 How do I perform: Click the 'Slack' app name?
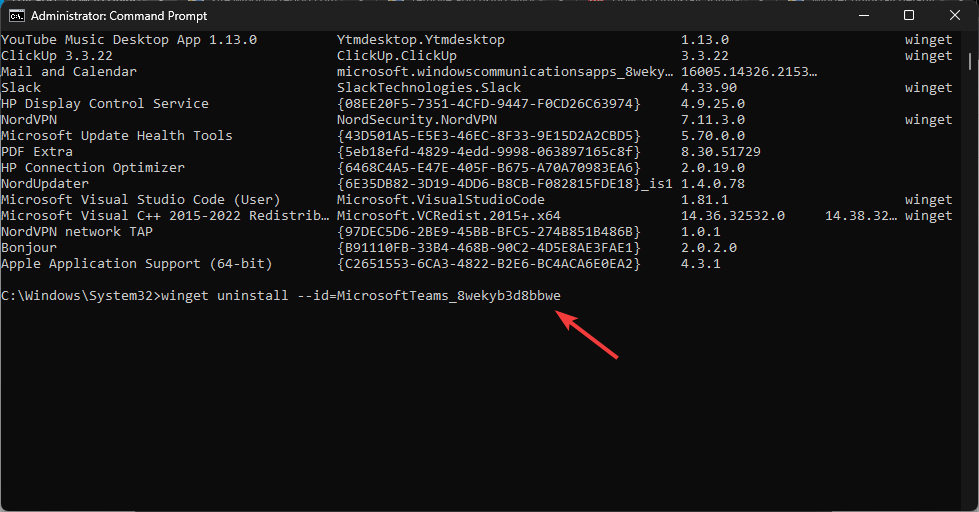pyautogui.click(x=21, y=88)
